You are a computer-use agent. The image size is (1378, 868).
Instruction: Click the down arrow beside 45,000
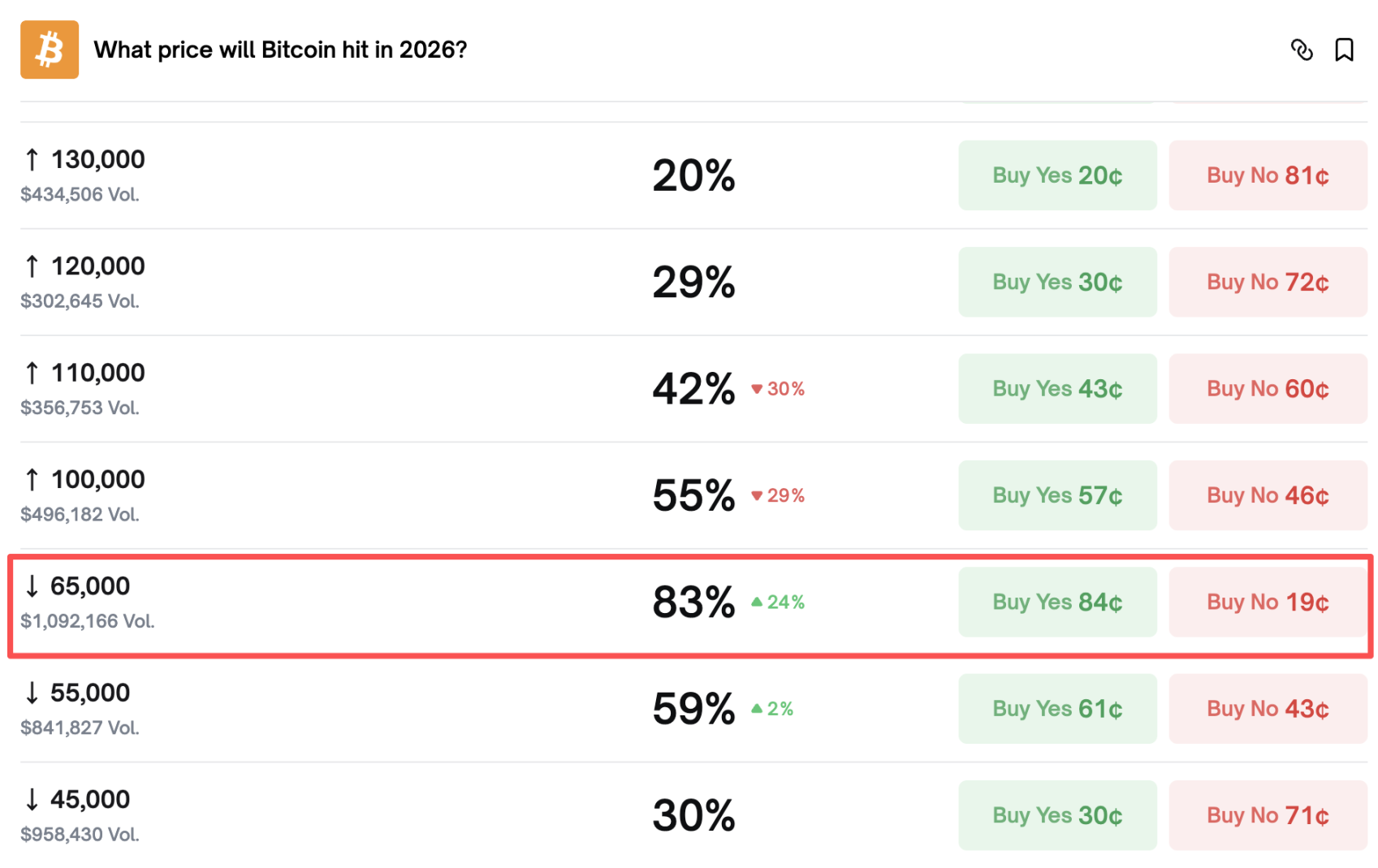point(31,799)
